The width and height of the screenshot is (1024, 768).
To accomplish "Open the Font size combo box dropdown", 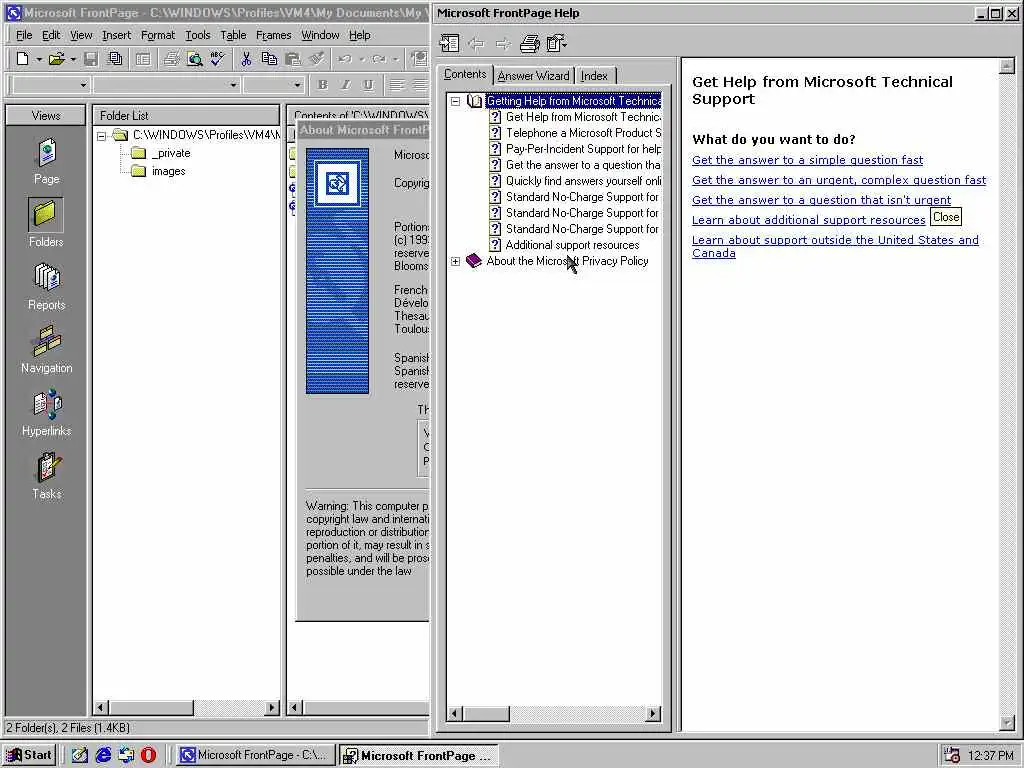I will (x=297, y=85).
